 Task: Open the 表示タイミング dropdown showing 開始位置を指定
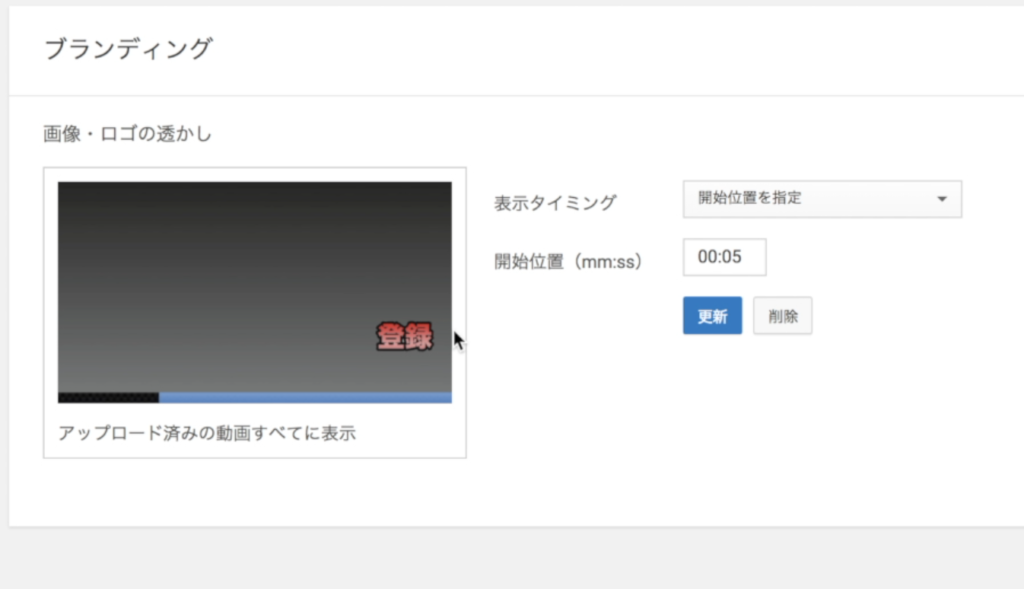pyautogui.click(x=822, y=199)
